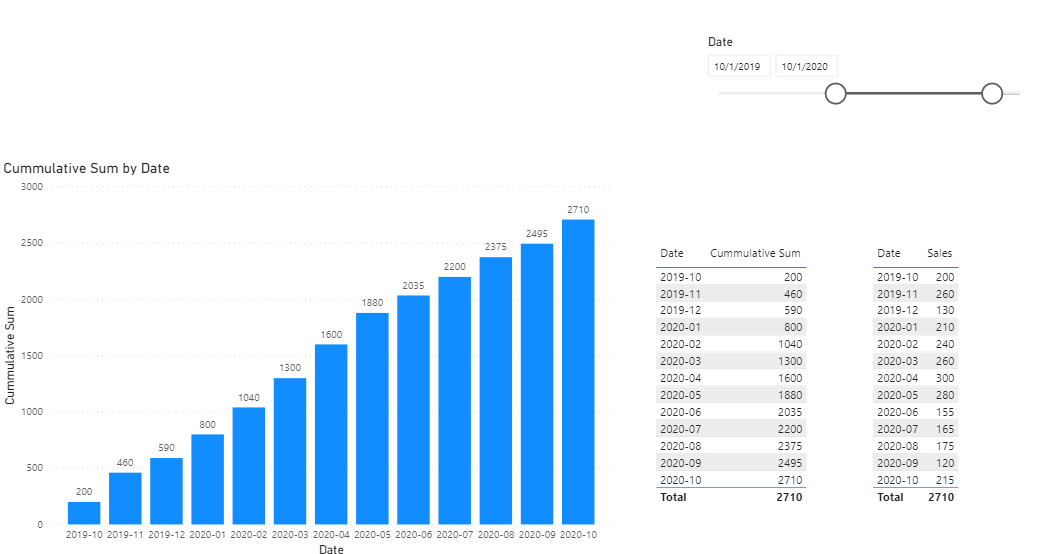Click 2020-01 in the Sales table
1063x554 pixels.
pyautogui.click(x=898, y=327)
